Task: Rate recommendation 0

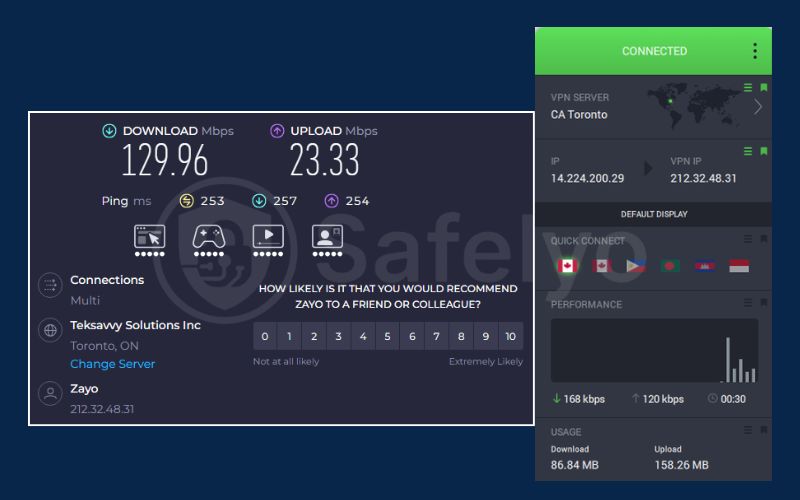Action: (x=265, y=336)
